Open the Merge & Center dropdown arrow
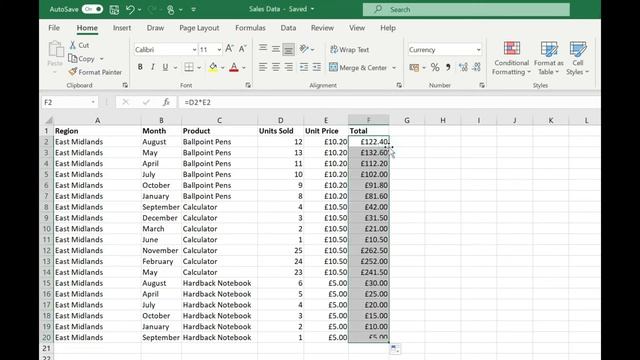640x360 pixels. click(x=394, y=68)
